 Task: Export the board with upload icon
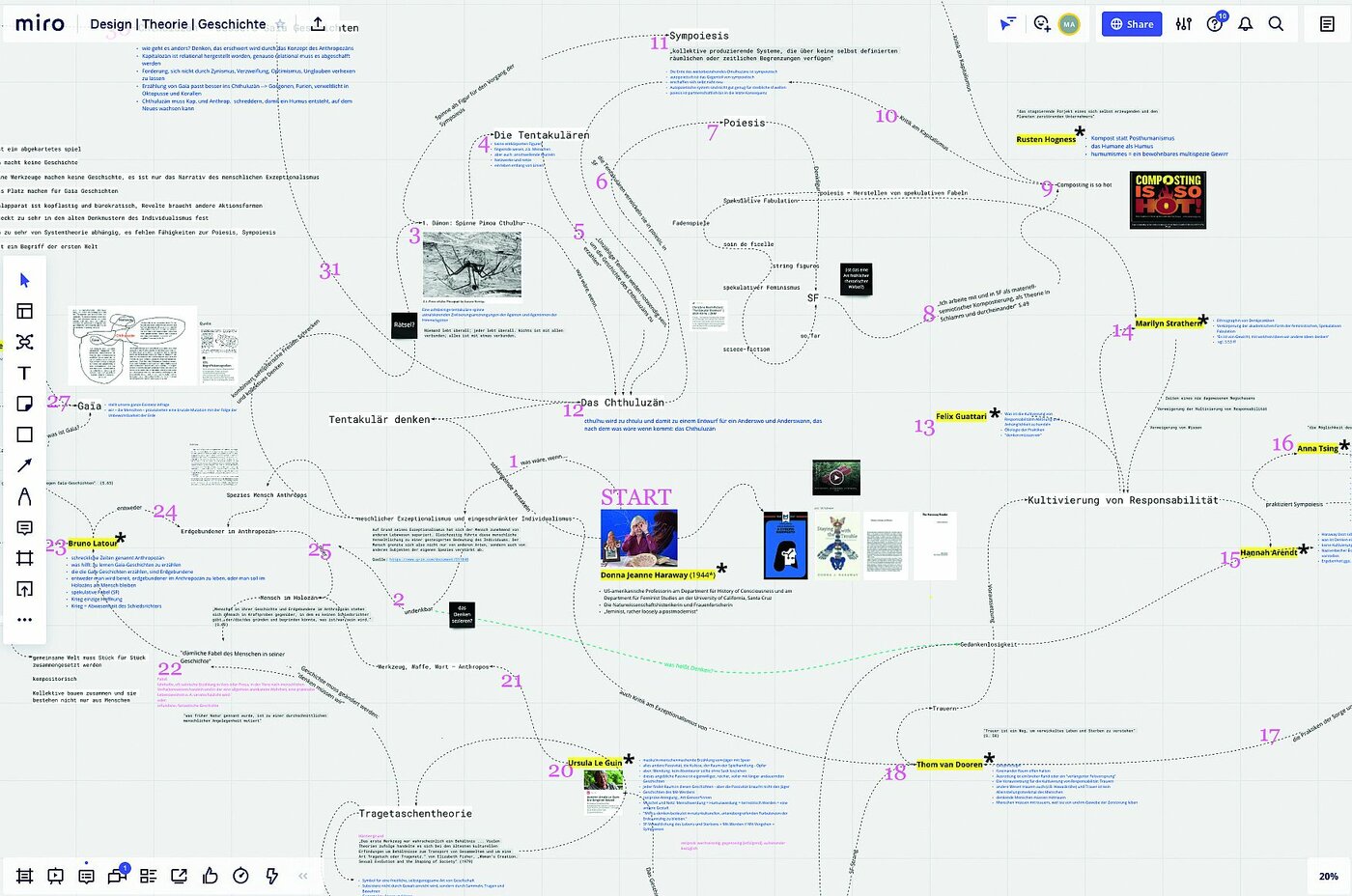point(318,24)
